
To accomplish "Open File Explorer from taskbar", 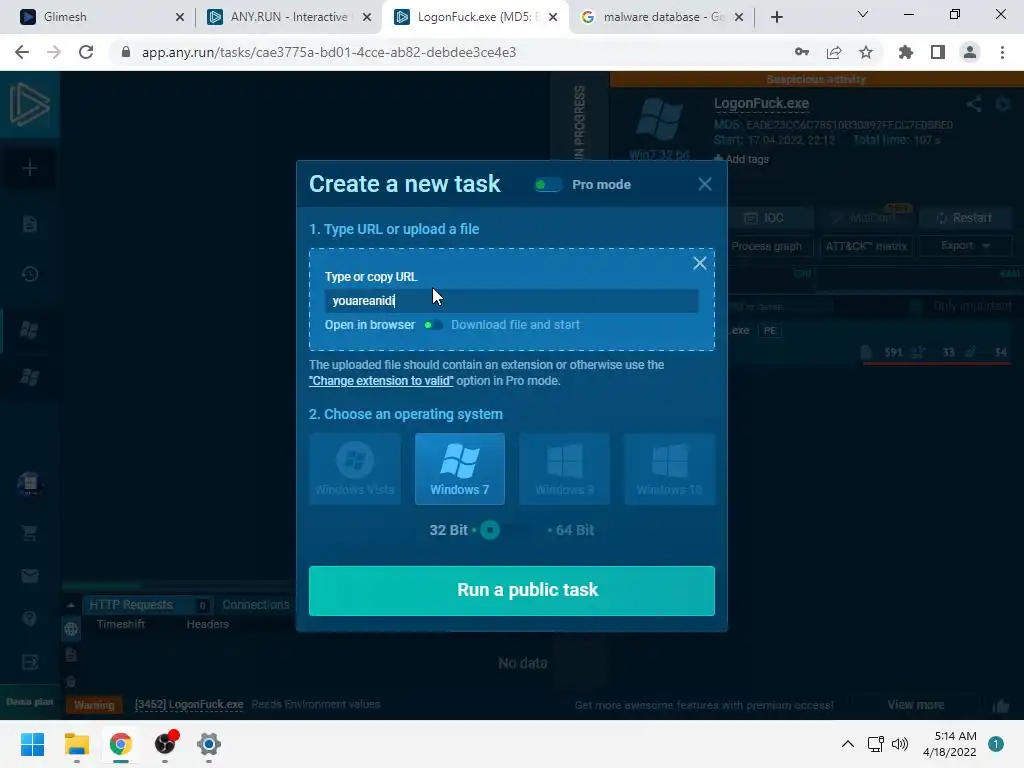I will [76, 744].
